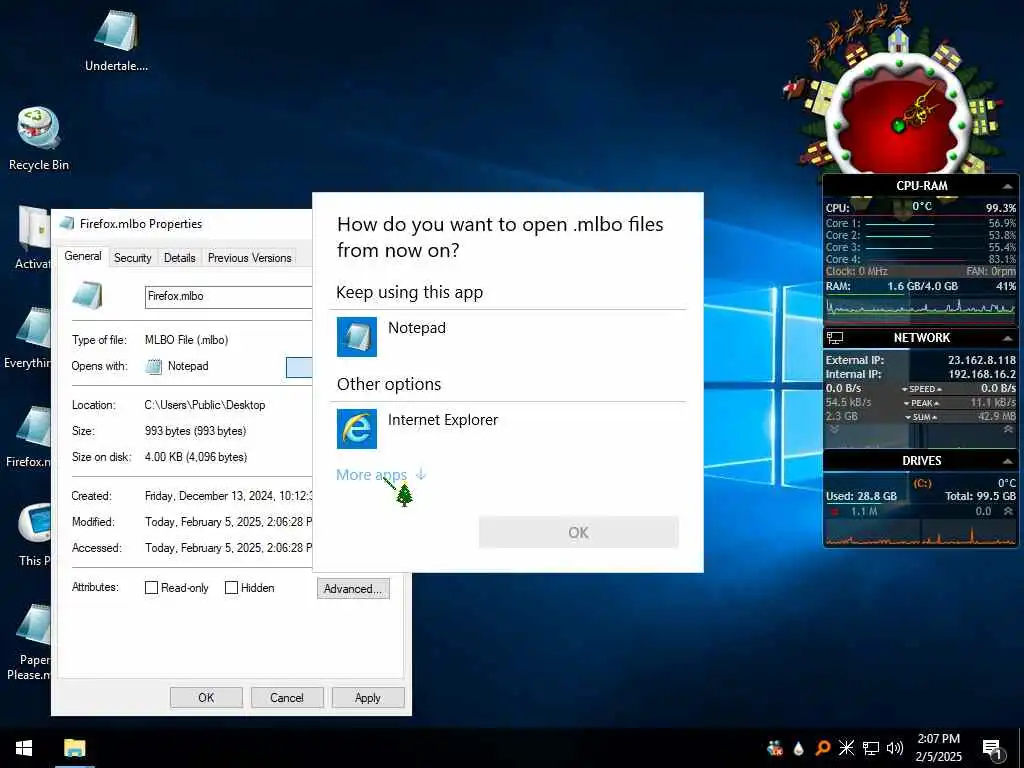
Task: Click the notepad file icon in the Properties window
Action: 87,296
